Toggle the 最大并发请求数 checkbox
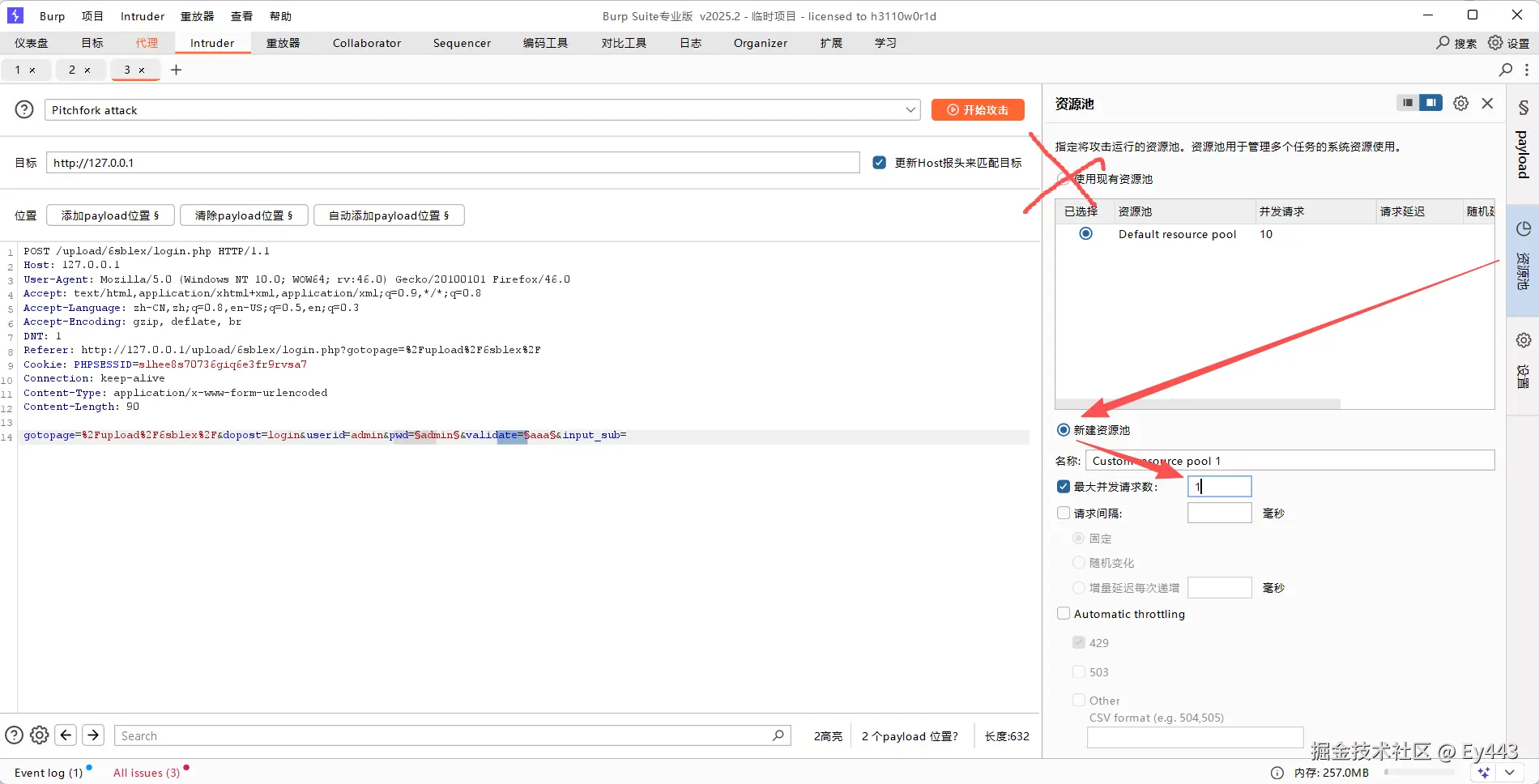1539x784 pixels. tap(1064, 487)
